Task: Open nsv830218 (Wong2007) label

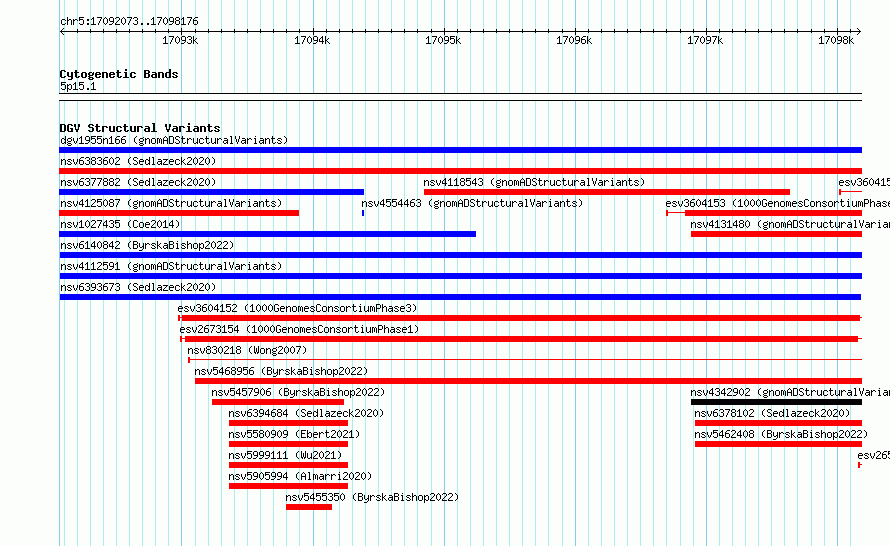Action: pyautogui.click(x=247, y=350)
